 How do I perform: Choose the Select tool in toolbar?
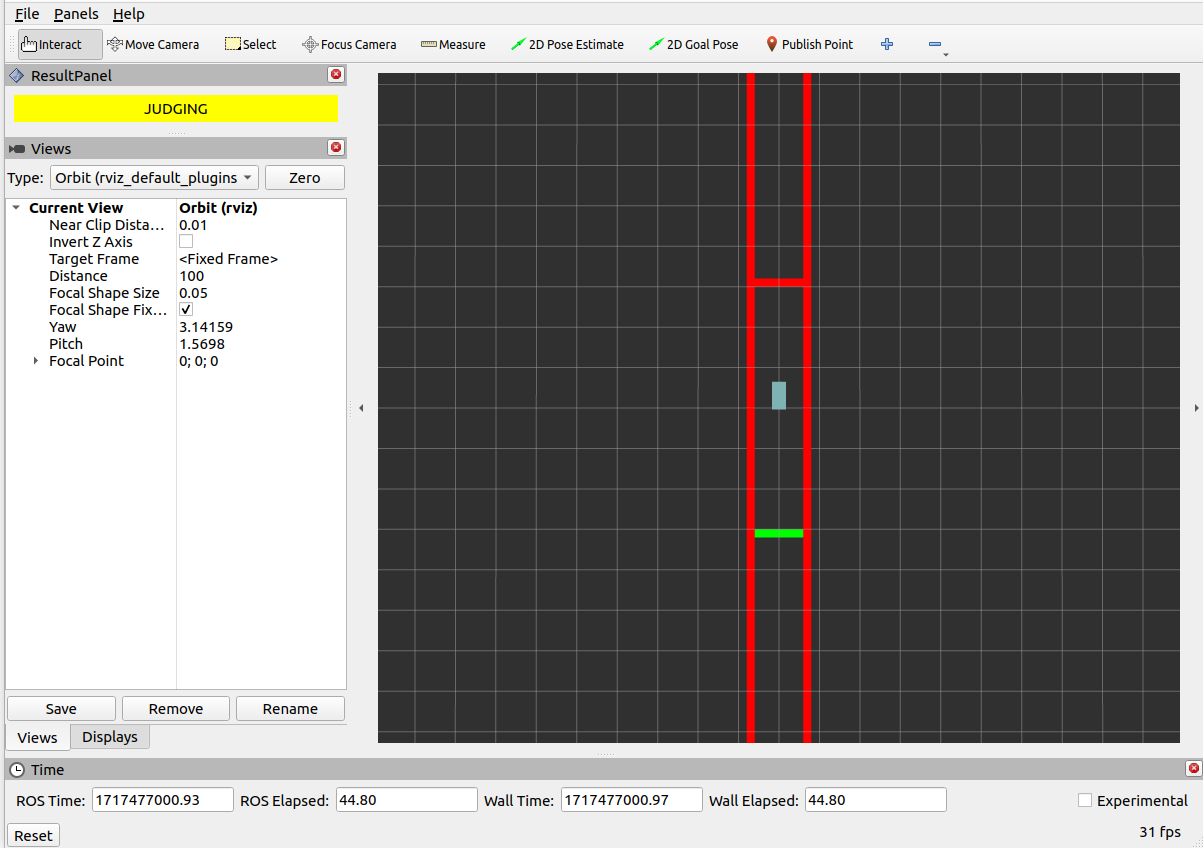pyautogui.click(x=250, y=44)
